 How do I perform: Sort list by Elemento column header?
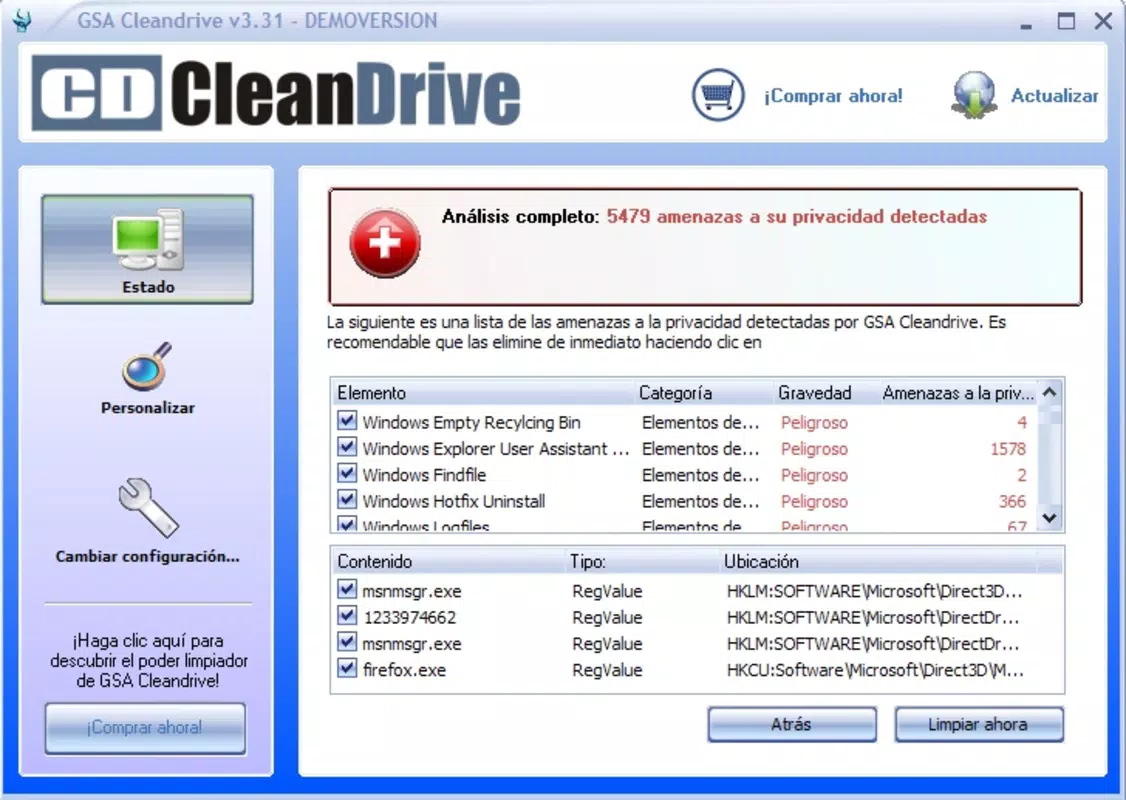click(x=483, y=393)
